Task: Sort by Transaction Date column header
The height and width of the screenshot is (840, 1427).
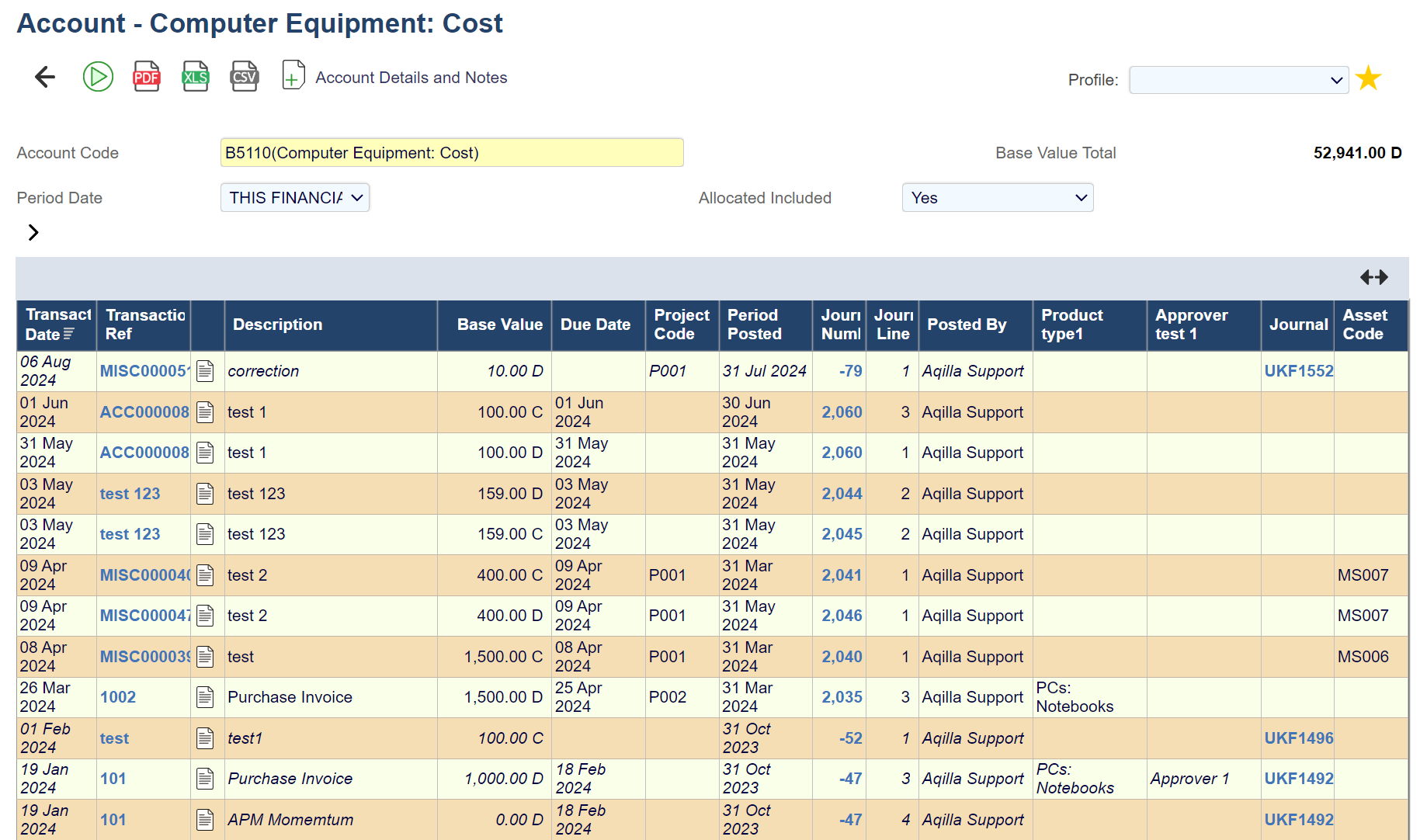Action: tap(57, 325)
